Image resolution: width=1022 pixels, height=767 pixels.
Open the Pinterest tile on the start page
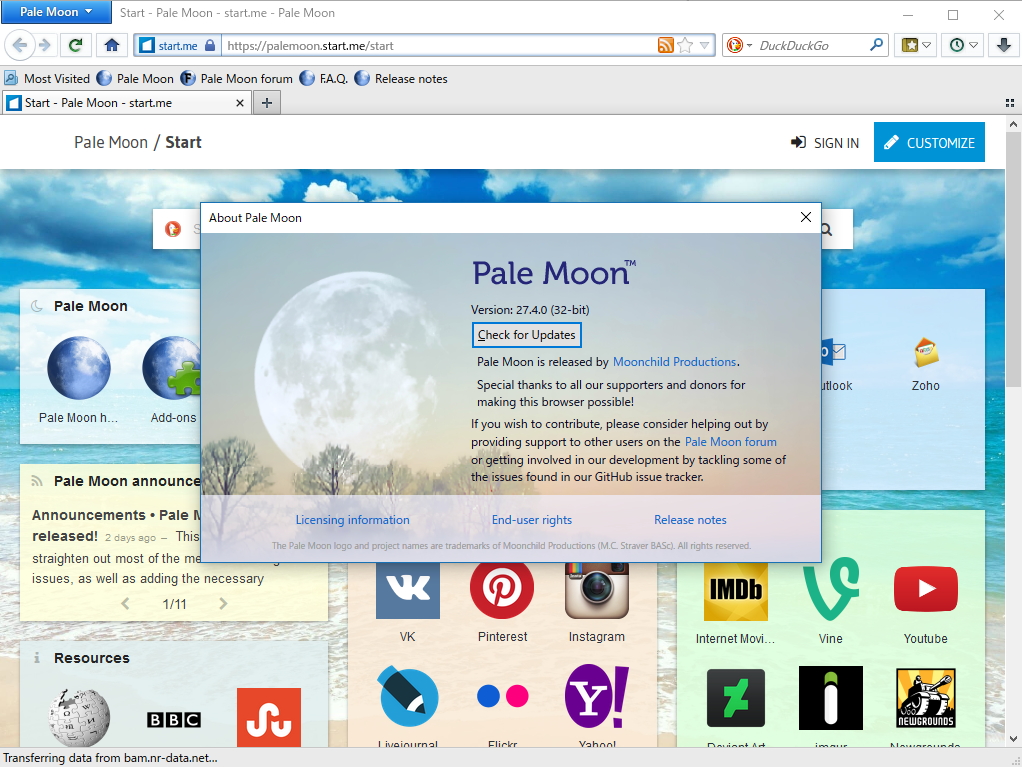[501, 589]
